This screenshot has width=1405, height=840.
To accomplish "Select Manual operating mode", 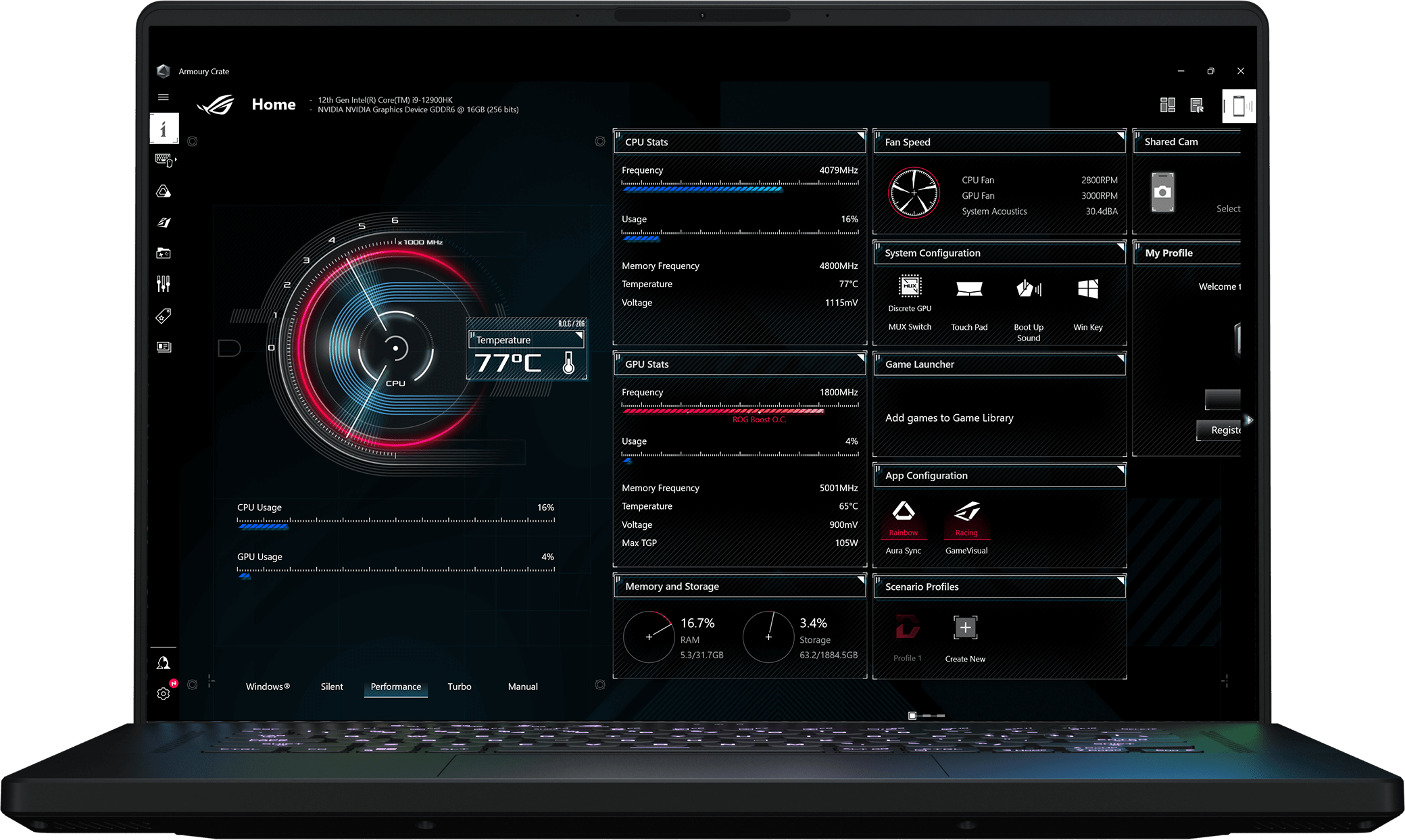I will (523, 687).
